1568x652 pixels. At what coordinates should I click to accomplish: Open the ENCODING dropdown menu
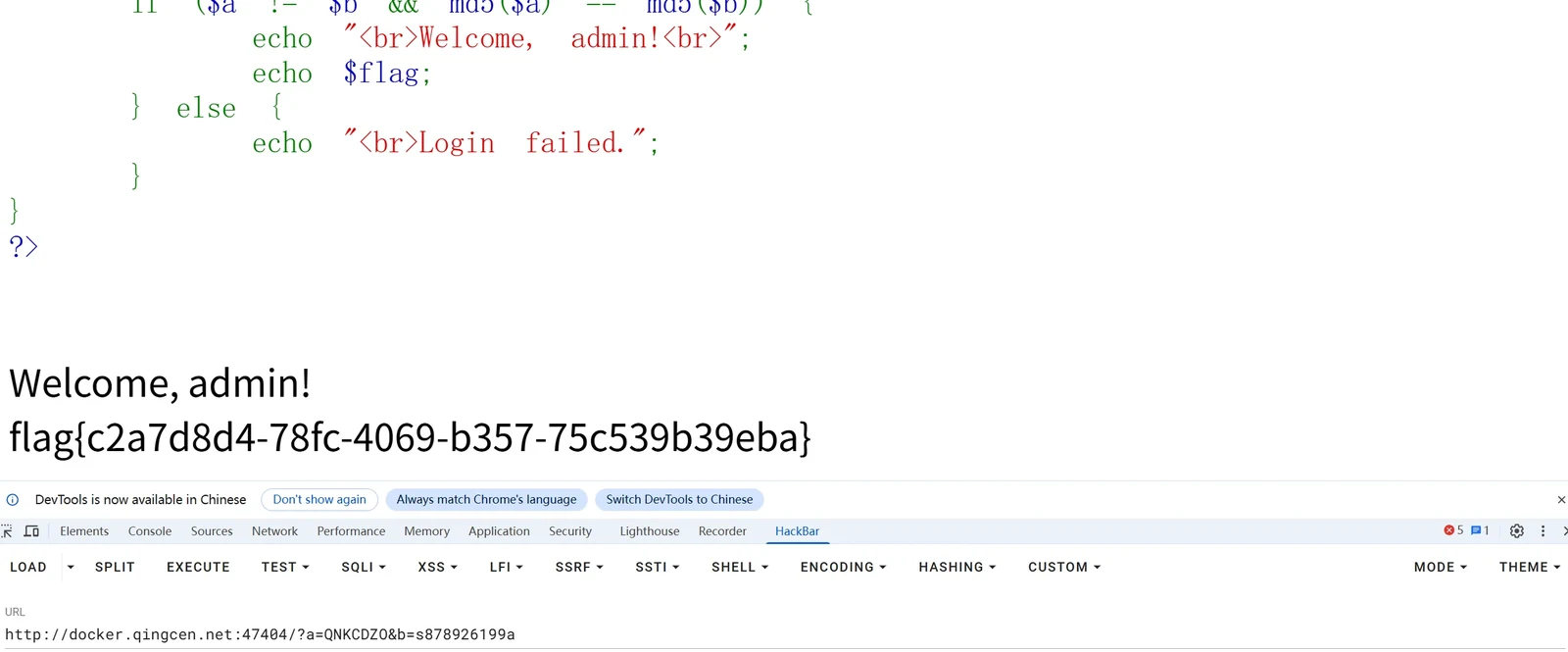(843, 568)
